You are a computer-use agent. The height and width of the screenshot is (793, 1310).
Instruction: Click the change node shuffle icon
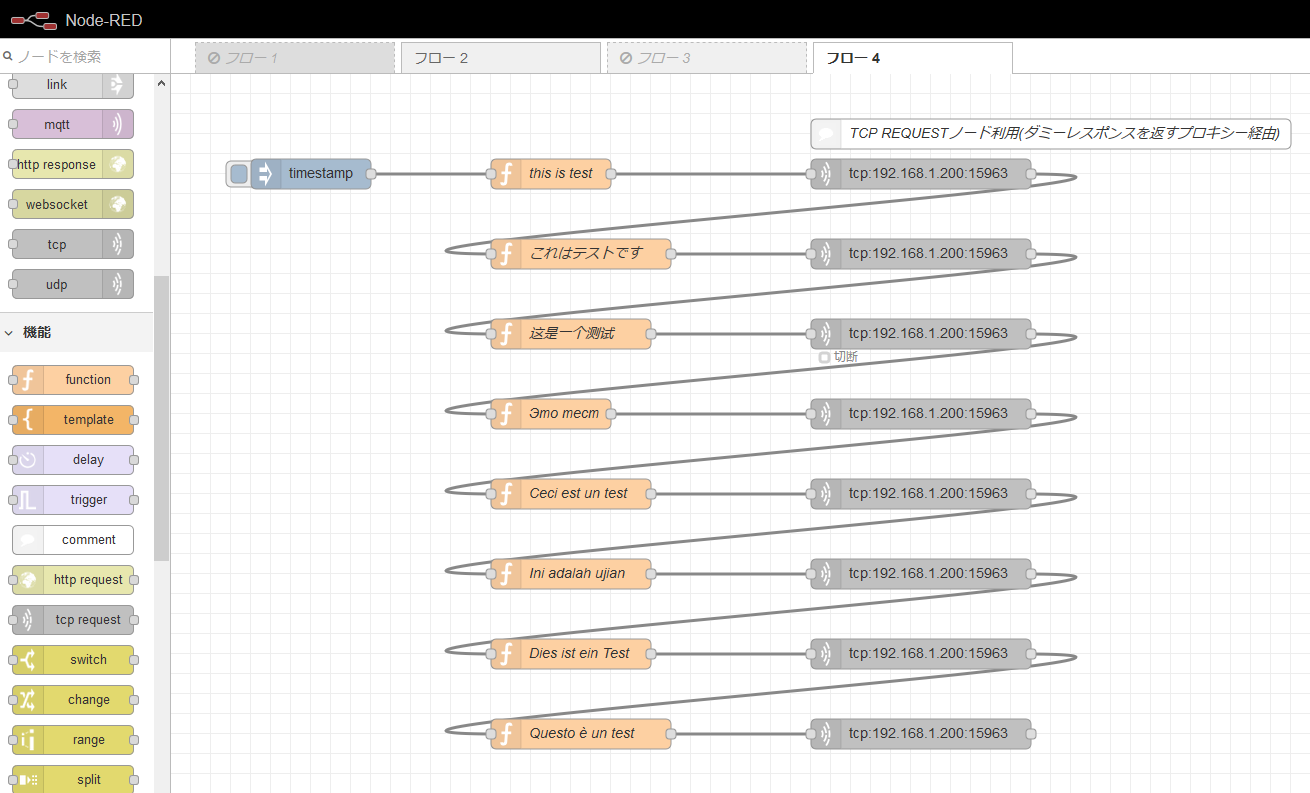coord(28,700)
